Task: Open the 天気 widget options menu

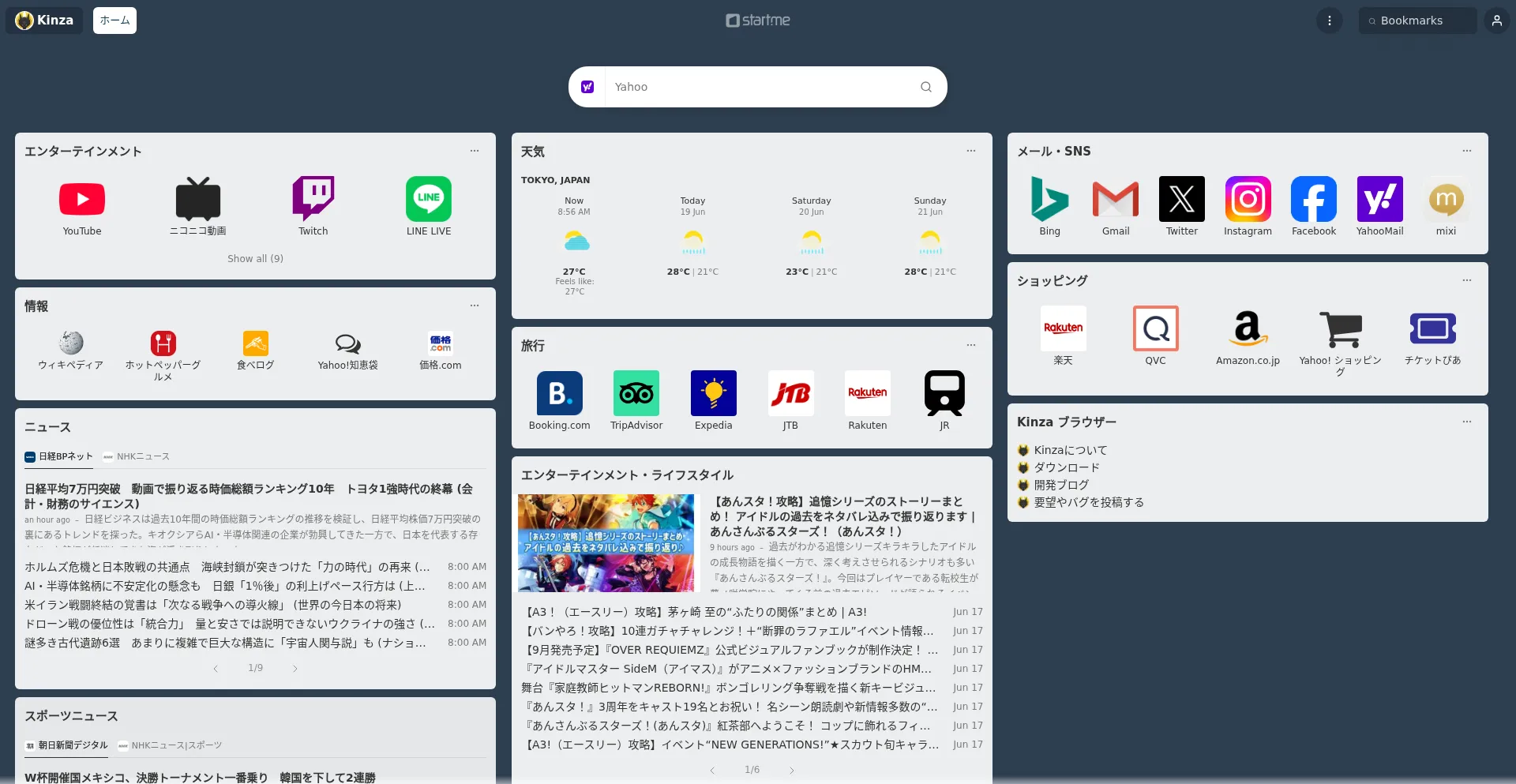Action: pyautogui.click(x=971, y=151)
